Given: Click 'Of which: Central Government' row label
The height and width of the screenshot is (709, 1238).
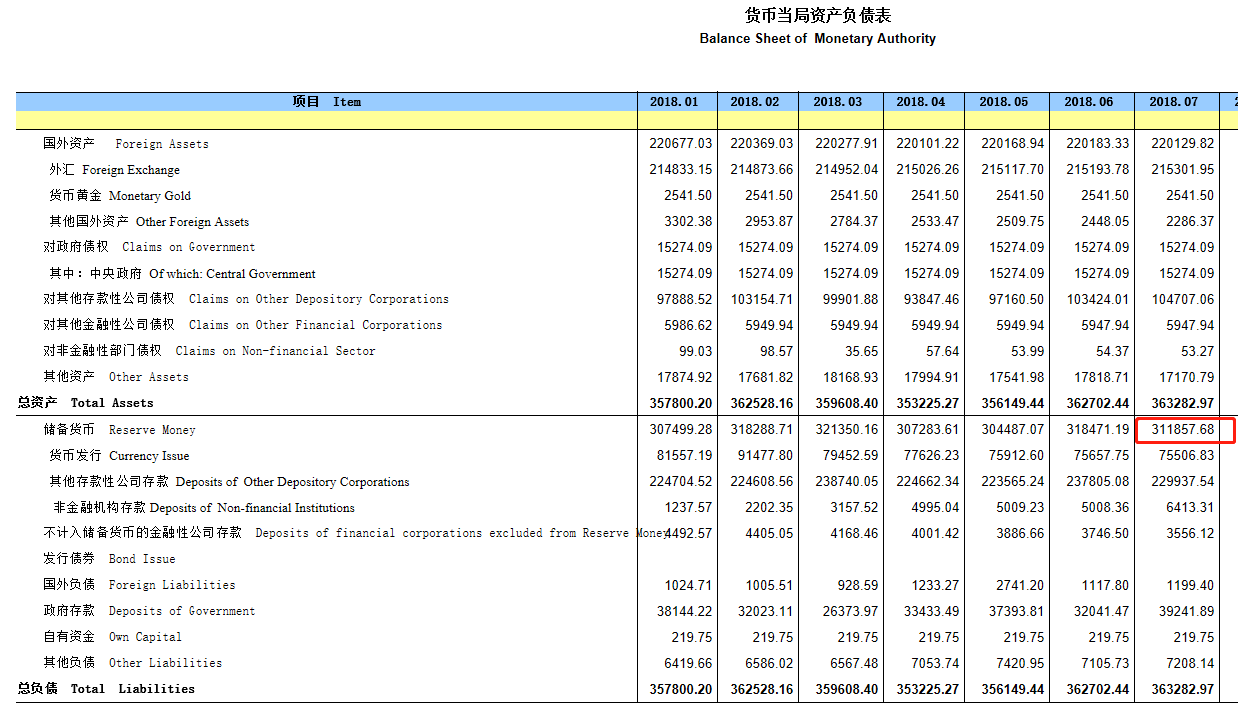Looking at the screenshot, I should point(232,274).
